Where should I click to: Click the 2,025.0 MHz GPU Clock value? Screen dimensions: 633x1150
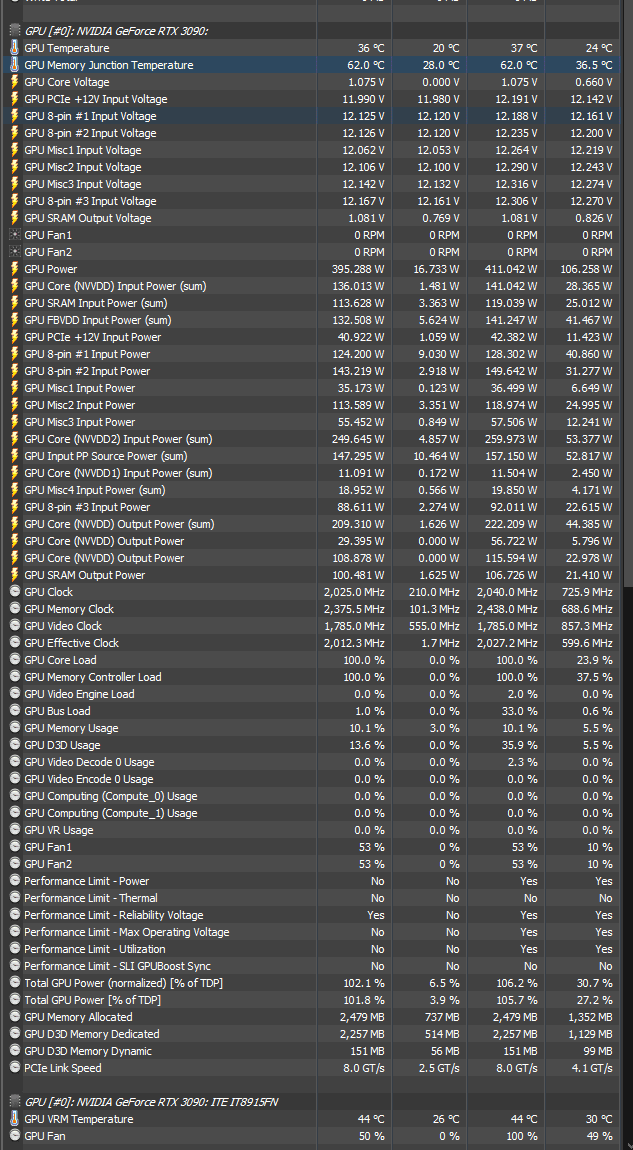point(354,592)
